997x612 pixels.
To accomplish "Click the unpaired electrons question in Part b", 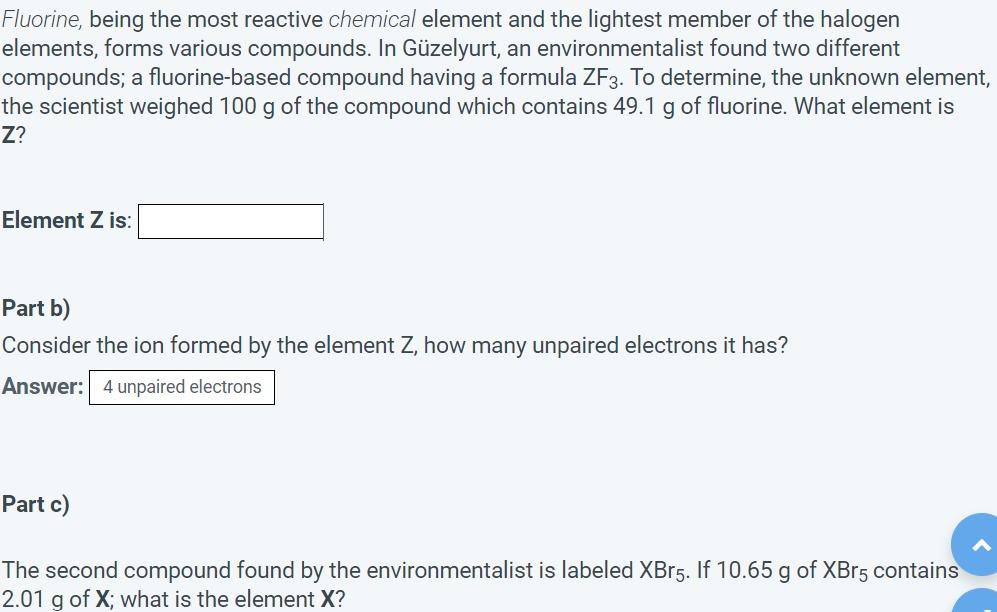I will tap(394, 345).
